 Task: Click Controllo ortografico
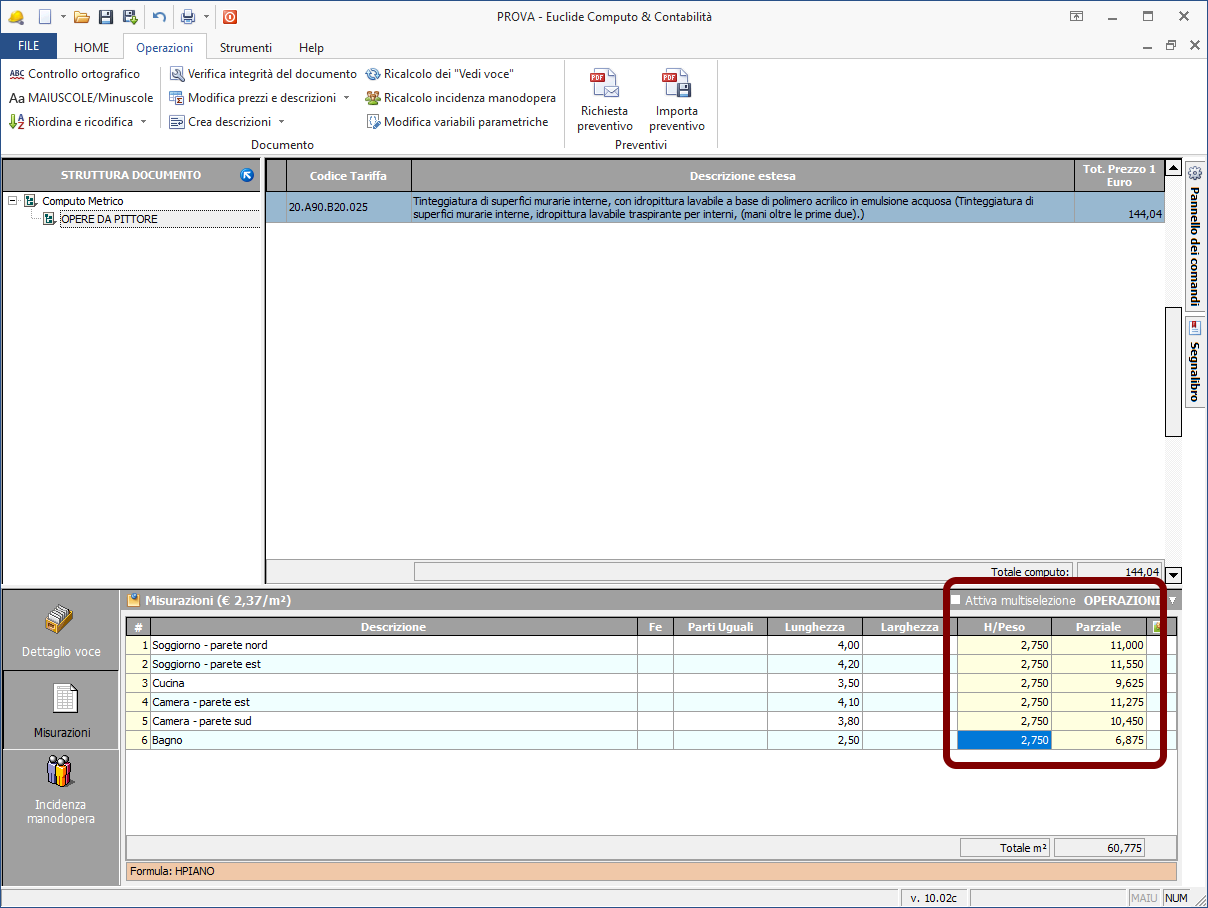tap(75, 74)
